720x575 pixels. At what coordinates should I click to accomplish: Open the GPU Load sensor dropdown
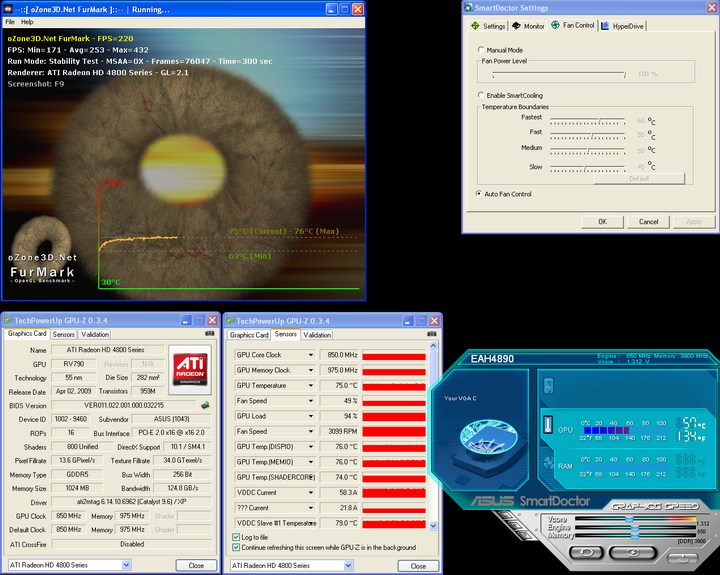tap(311, 416)
